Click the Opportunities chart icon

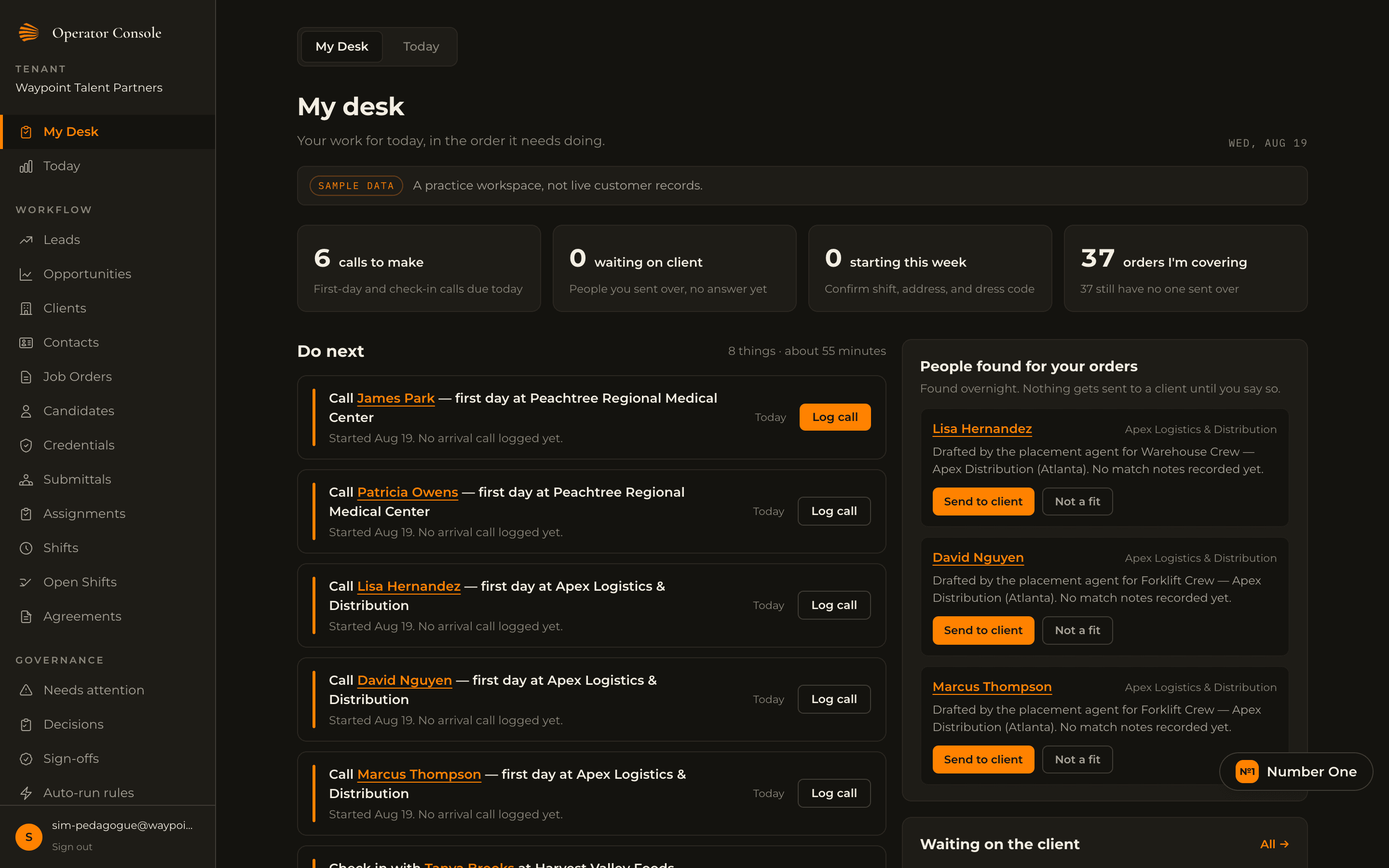pyautogui.click(x=26, y=274)
